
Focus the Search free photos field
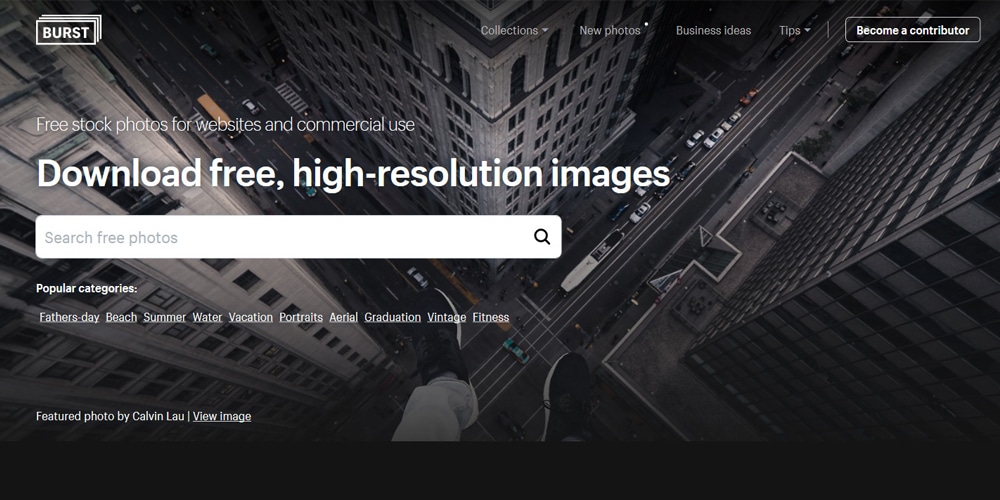[298, 237]
